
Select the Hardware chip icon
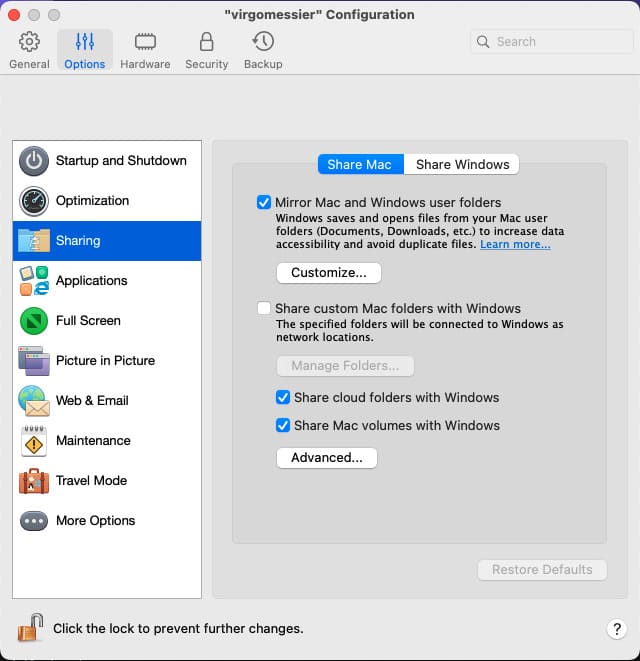click(x=144, y=43)
